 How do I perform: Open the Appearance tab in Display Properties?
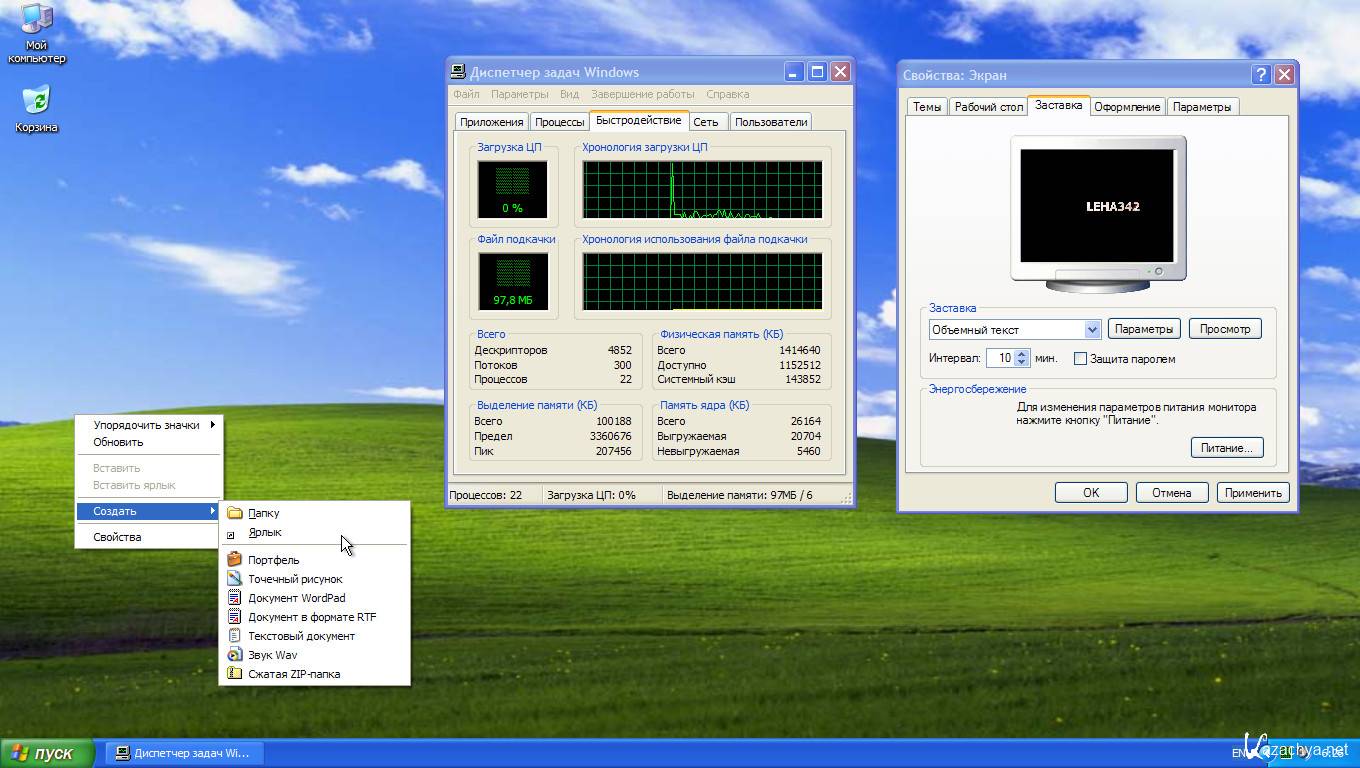pyautogui.click(x=1127, y=107)
